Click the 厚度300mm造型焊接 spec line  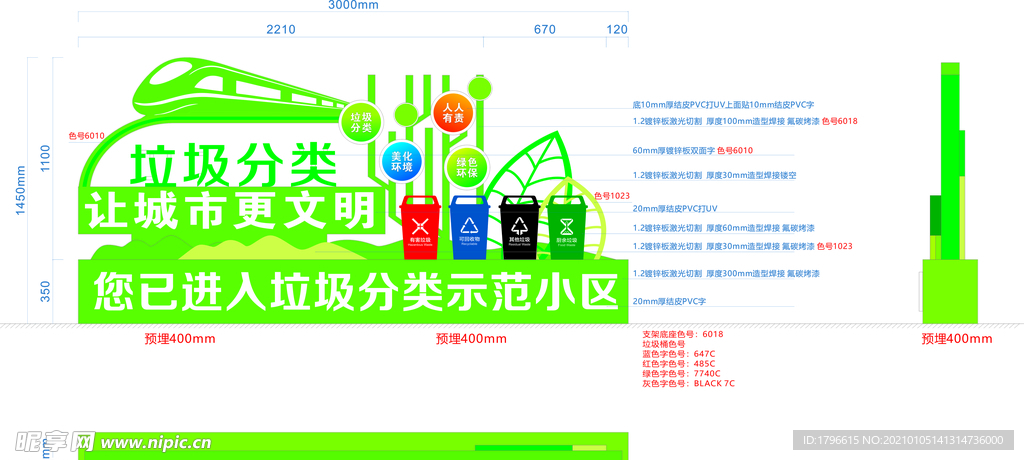coord(726,273)
